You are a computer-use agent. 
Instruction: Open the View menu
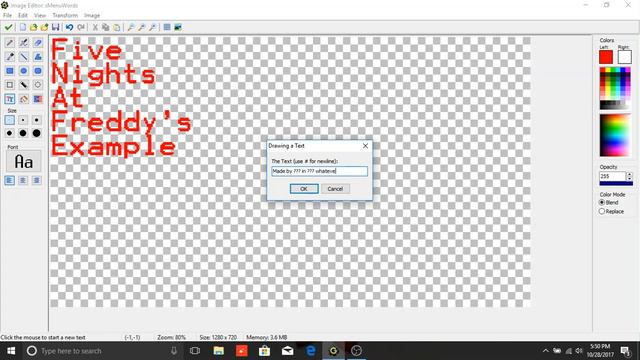pos(40,15)
